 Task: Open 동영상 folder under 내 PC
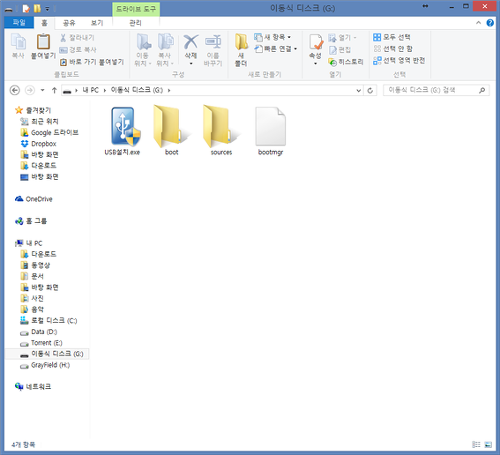click(x=35, y=265)
